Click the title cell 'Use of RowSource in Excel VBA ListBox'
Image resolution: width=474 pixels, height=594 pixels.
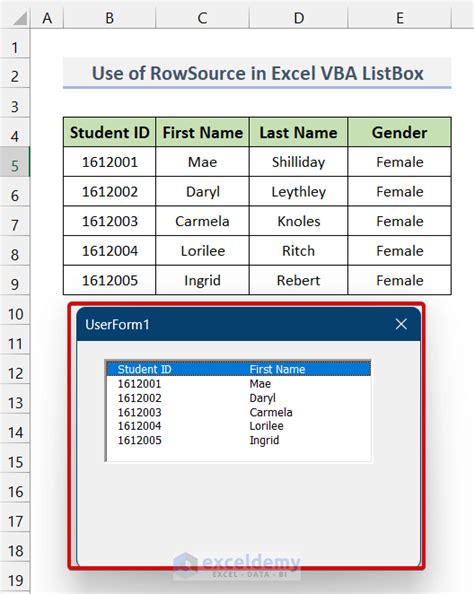[x=257, y=73]
